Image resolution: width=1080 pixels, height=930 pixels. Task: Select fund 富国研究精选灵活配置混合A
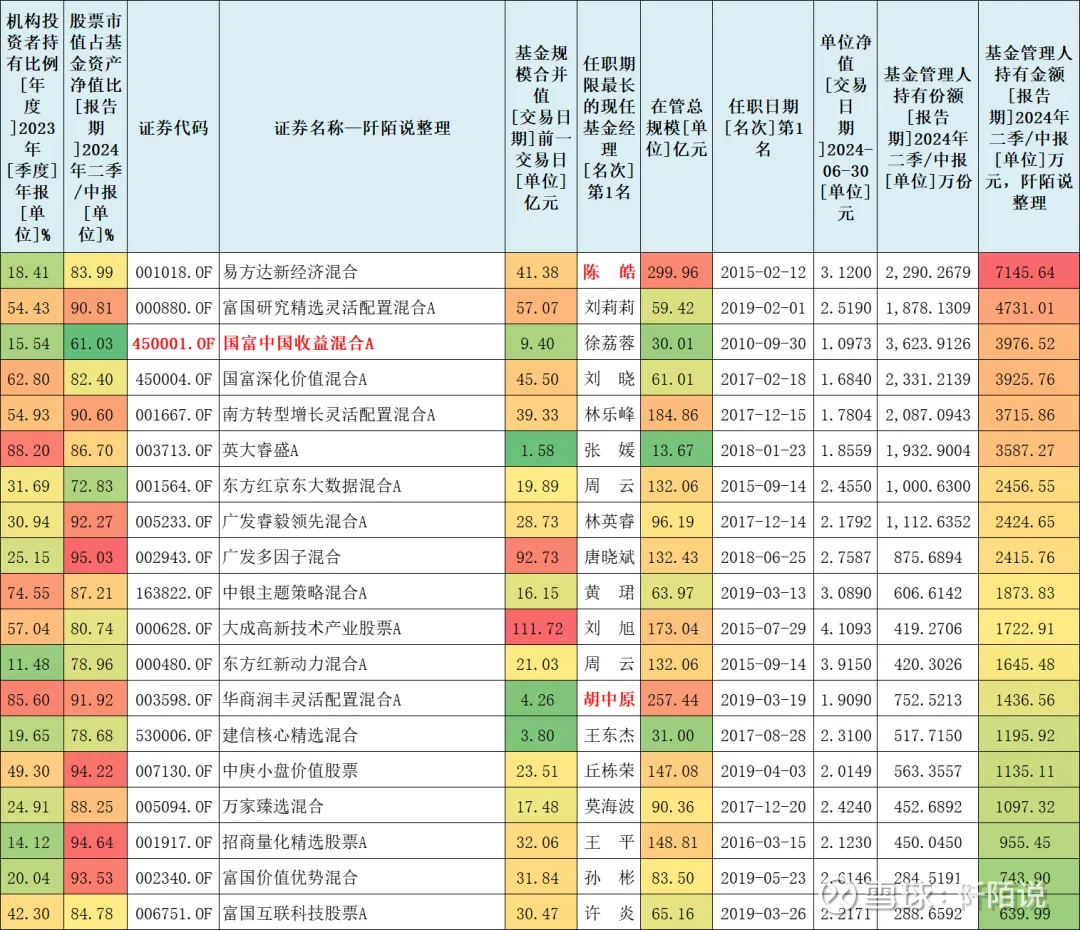click(329, 308)
